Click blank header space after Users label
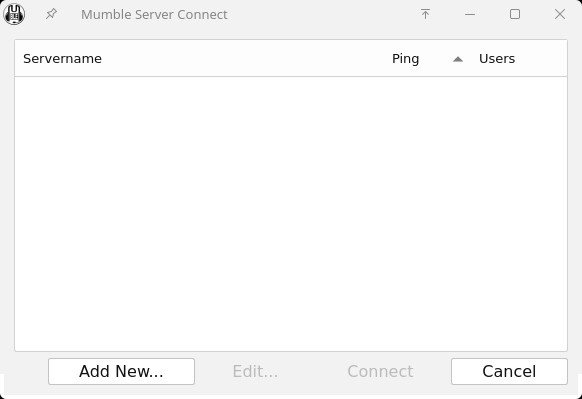Image resolution: width=582 pixels, height=399 pixels. 540,59
